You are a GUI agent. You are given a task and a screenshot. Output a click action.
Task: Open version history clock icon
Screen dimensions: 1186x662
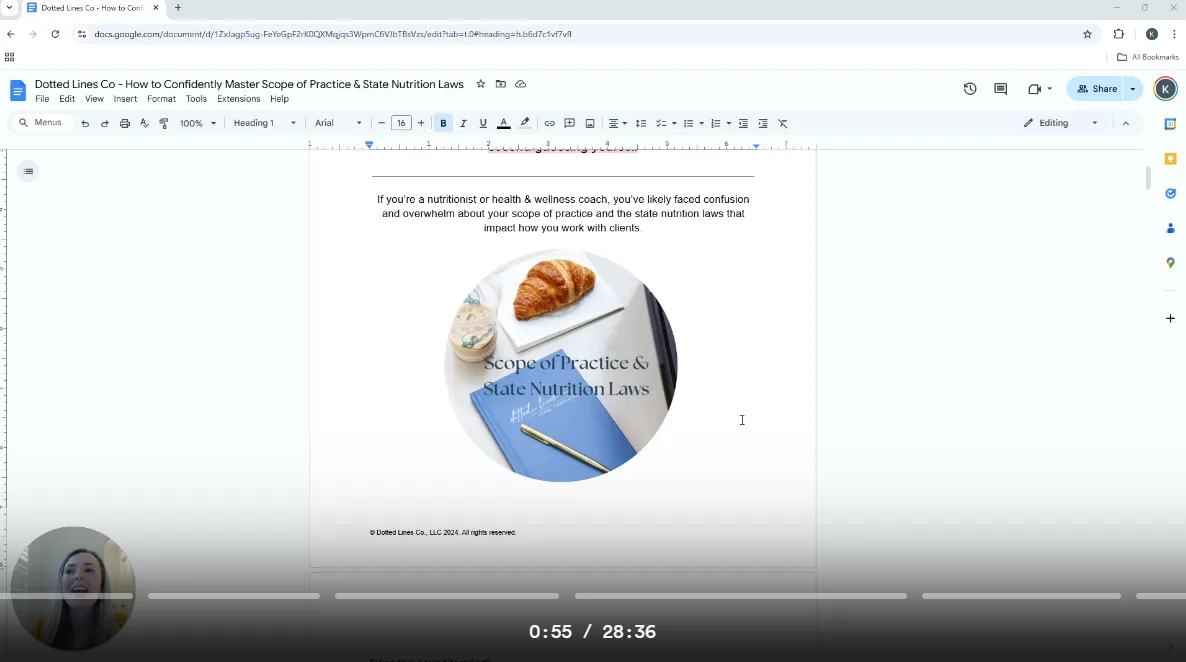pyautogui.click(x=969, y=89)
